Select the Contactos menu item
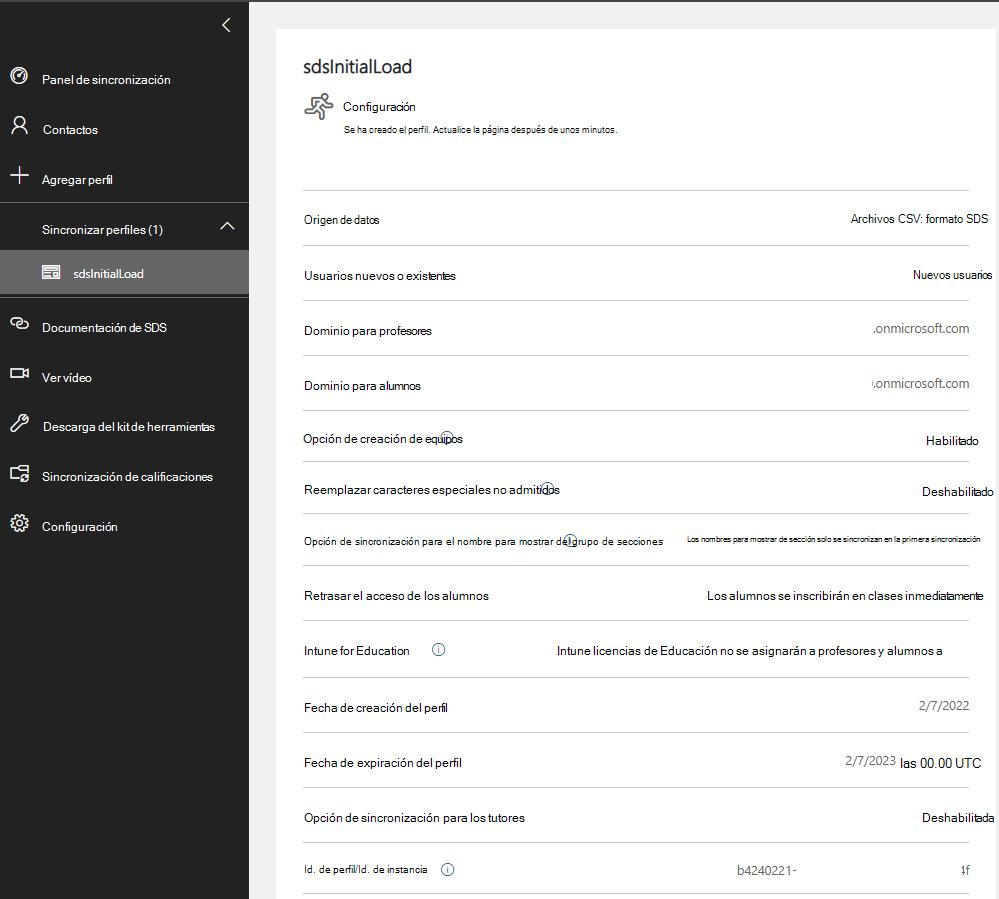Screen dimensions: 999x899 (70, 130)
